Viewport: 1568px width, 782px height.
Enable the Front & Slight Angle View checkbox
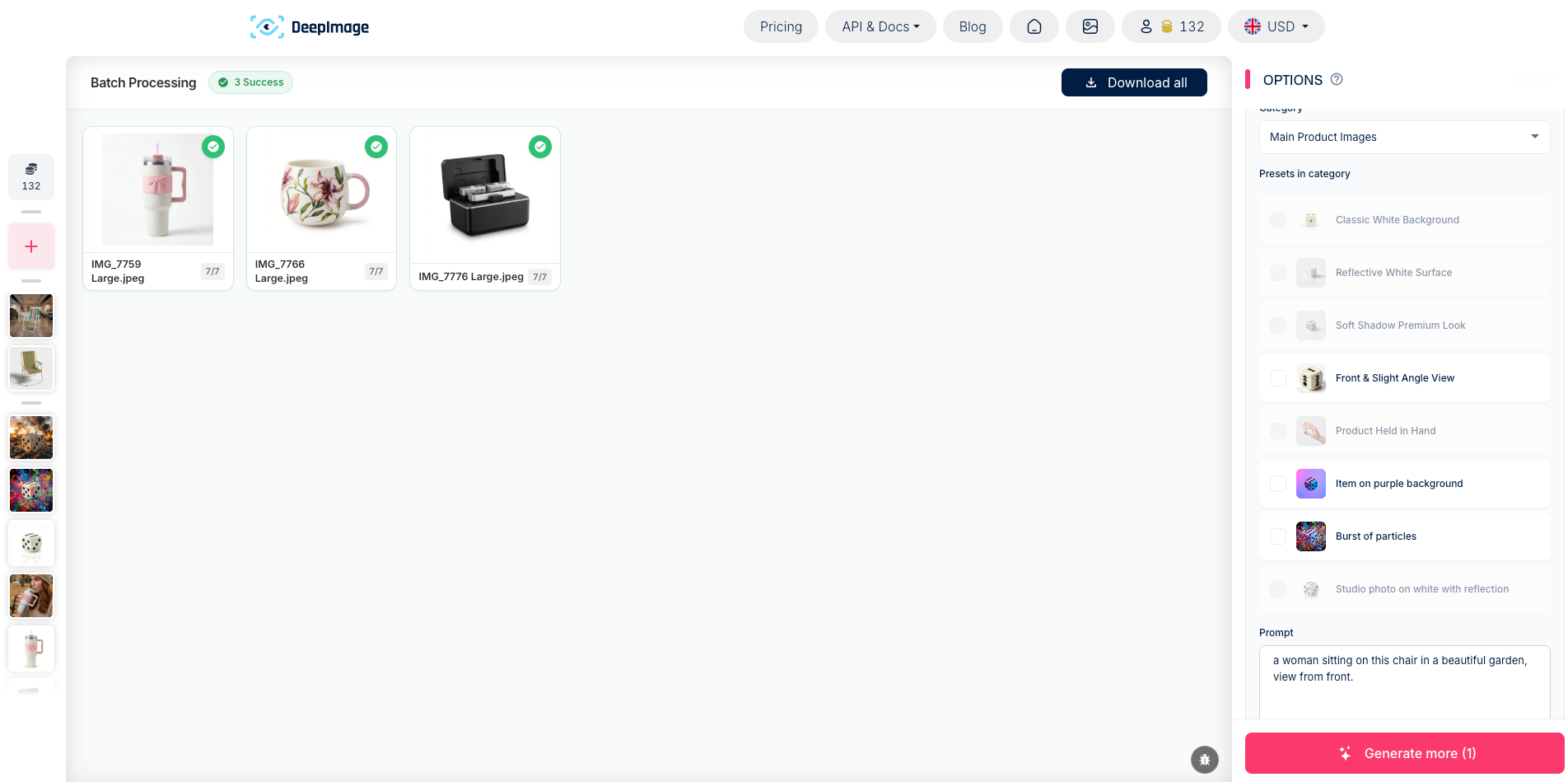tap(1277, 378)
